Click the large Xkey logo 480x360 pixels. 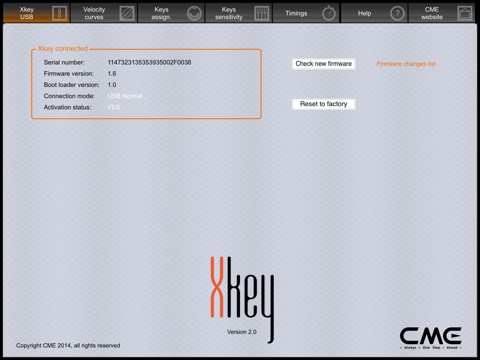(x=242, y=299)
